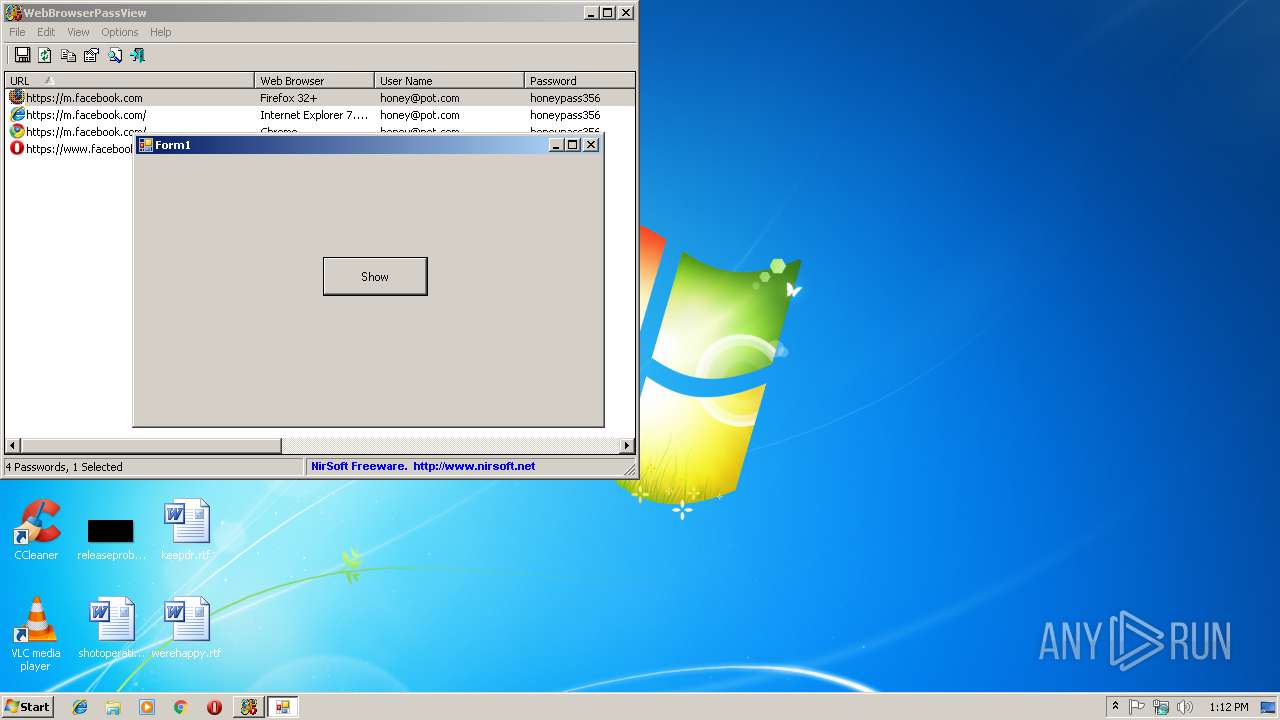The image size is (1280, 720).
Task: Show hidden system tray icons
Action: point(1115,707)
